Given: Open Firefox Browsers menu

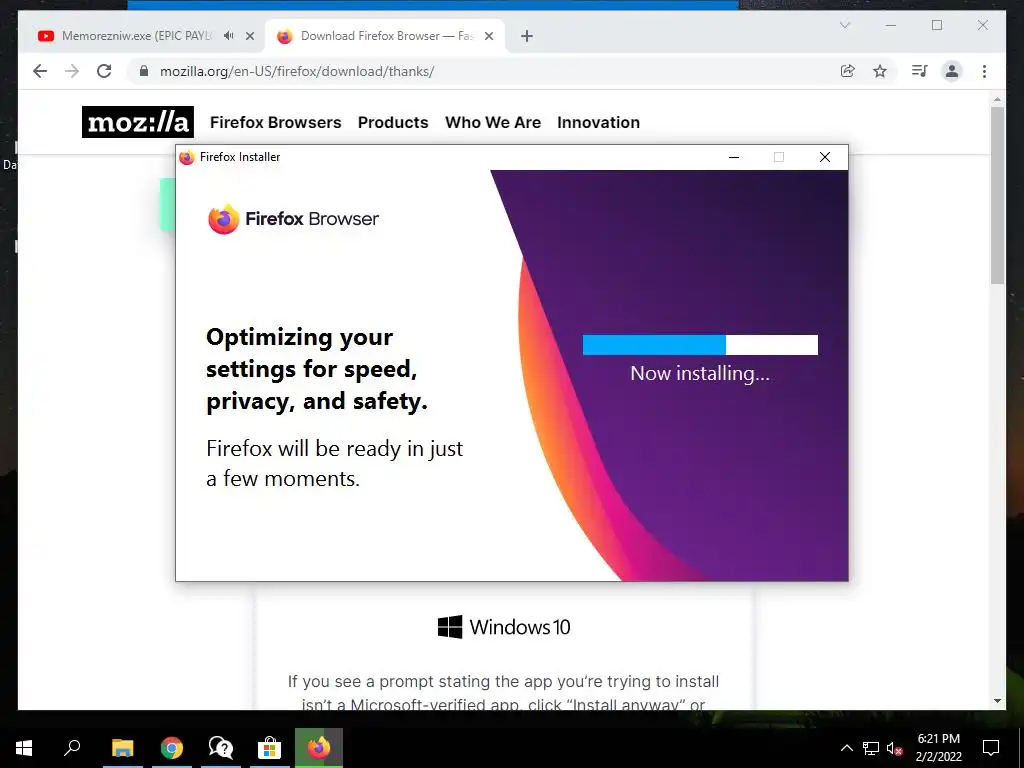Looking at the screenshot, I should (276, 122).
